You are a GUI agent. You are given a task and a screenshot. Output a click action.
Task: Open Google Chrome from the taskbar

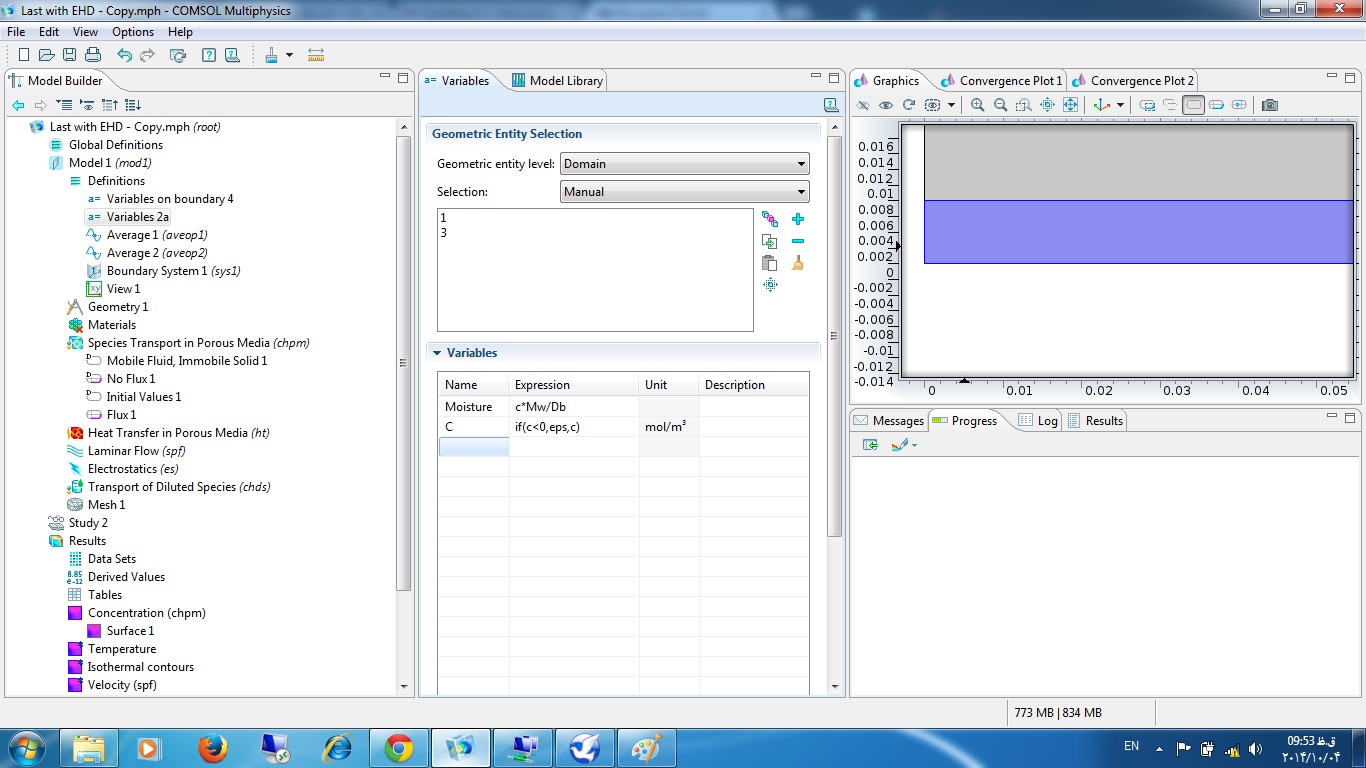pyautogui.click(x=398, y=748)
